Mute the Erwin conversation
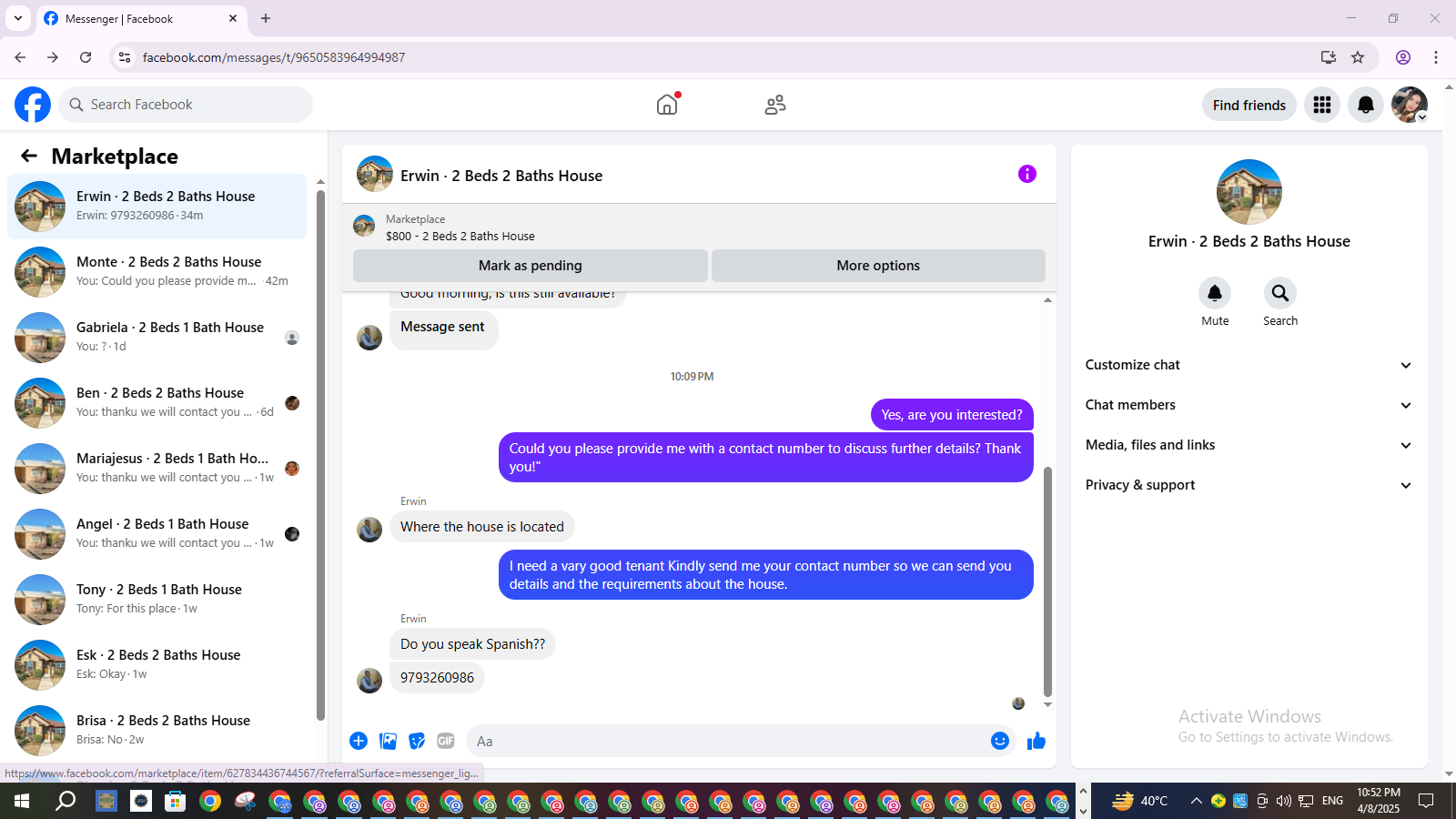This screenshot has width=1456, height=819. [x=1215, y=293]
